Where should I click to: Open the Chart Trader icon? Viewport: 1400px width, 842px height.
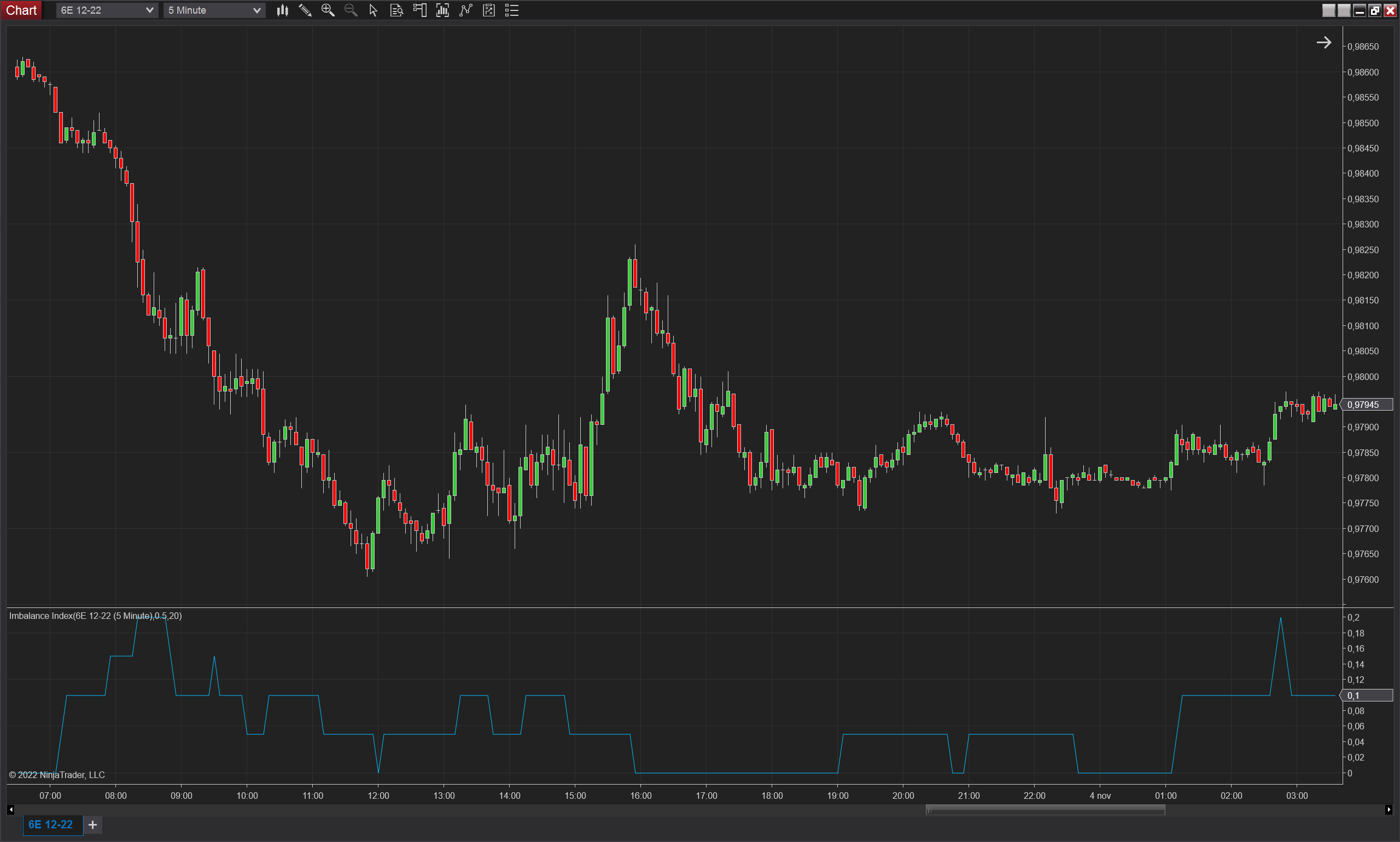[x=420, y=10]
